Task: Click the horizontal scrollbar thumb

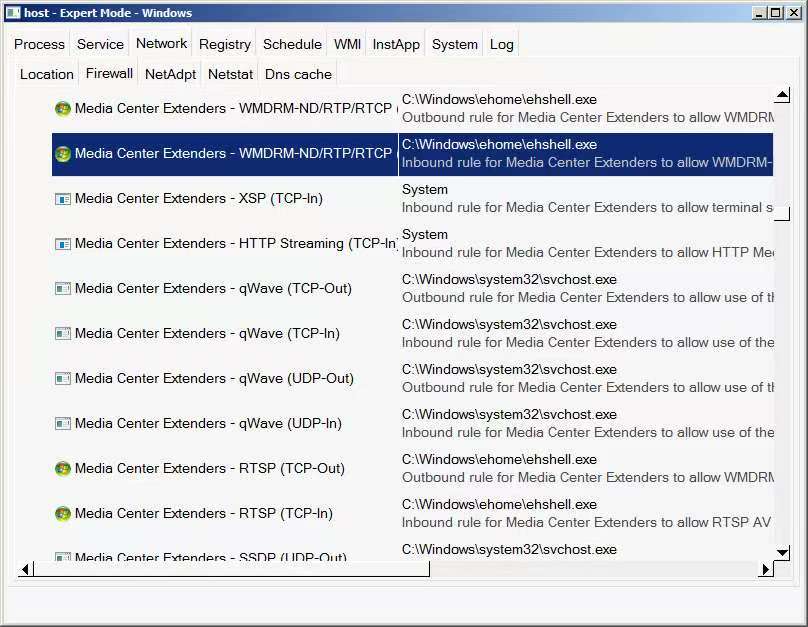Action: tap(230, 569)
